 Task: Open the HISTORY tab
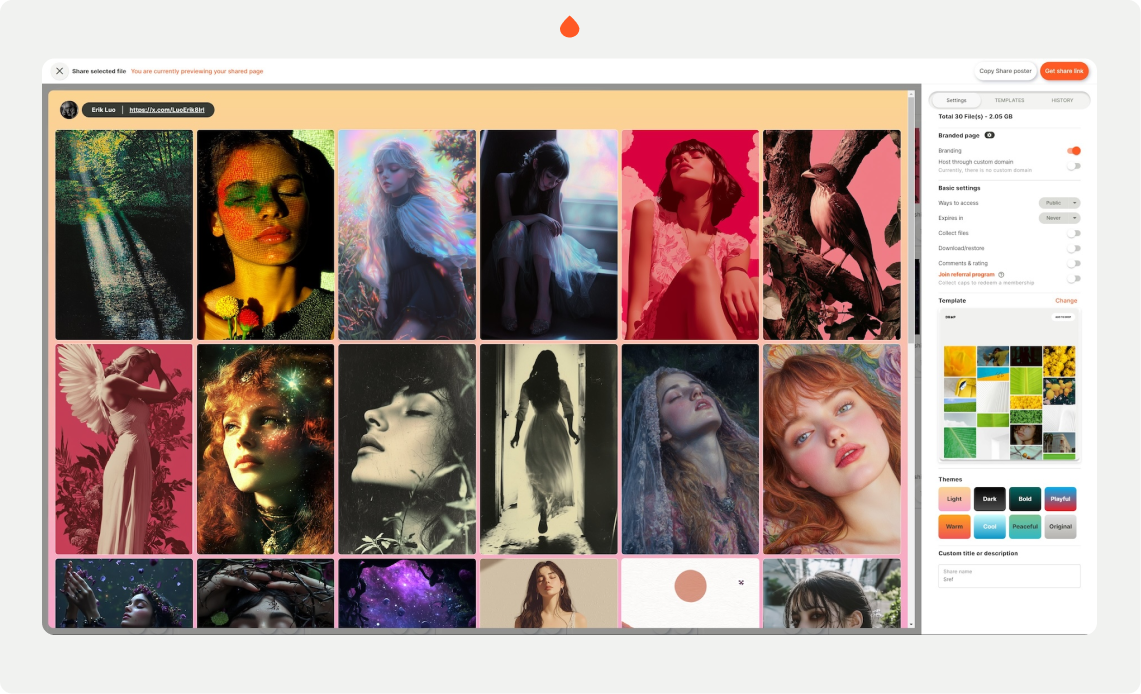tap(1062, 100)
